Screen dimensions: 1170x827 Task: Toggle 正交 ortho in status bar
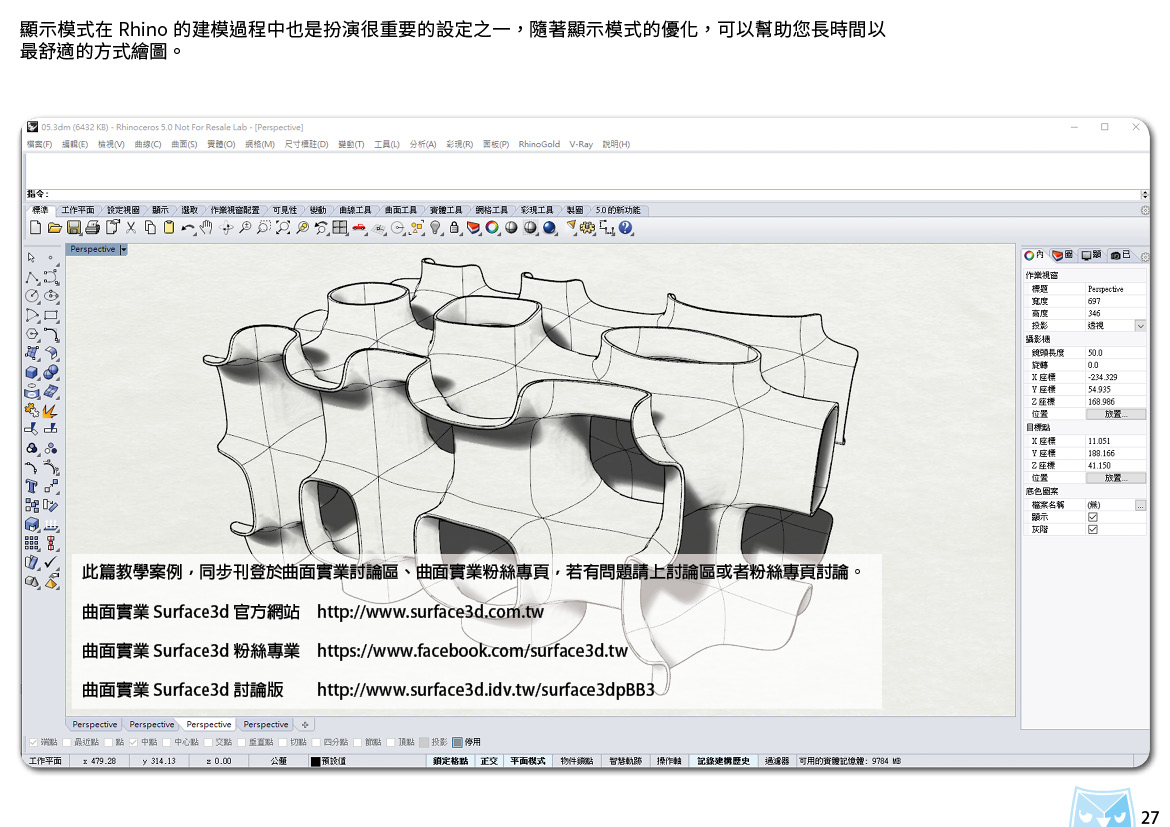click(489, 761)
